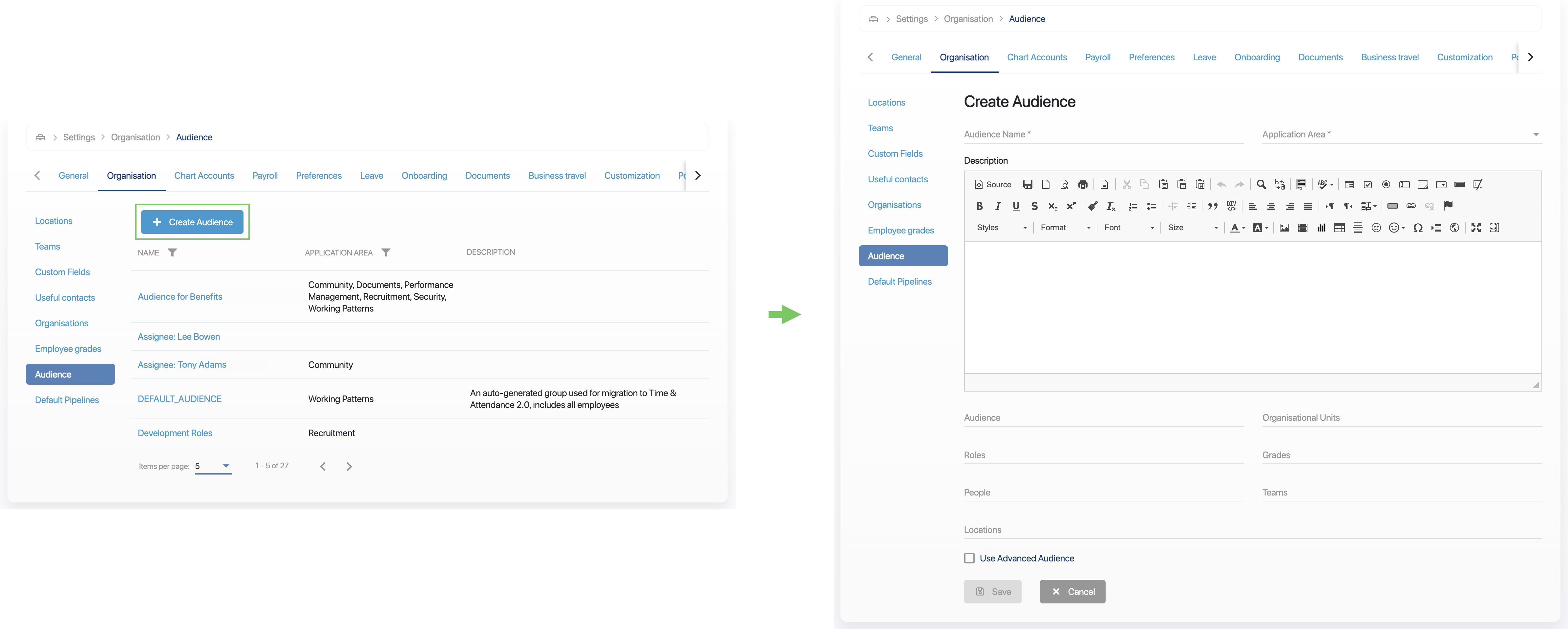Open the Styles dropdown
The image size is (1568, 629).
[1001, 228]
